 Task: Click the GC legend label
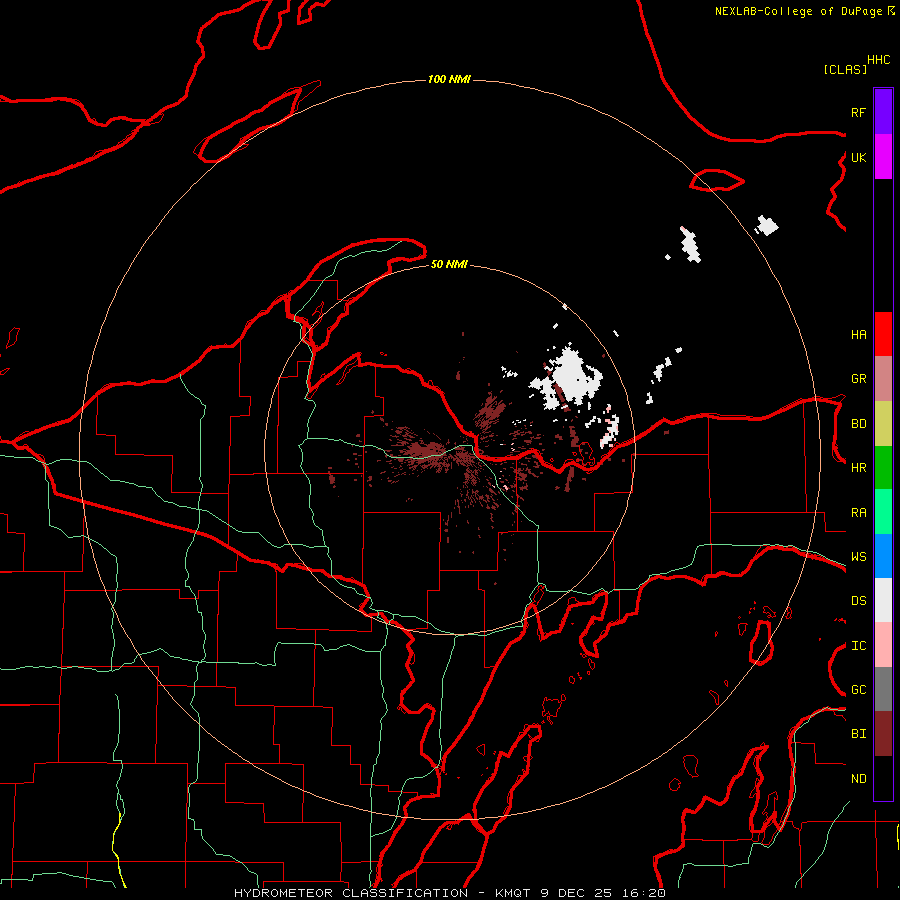click(858, 690)
